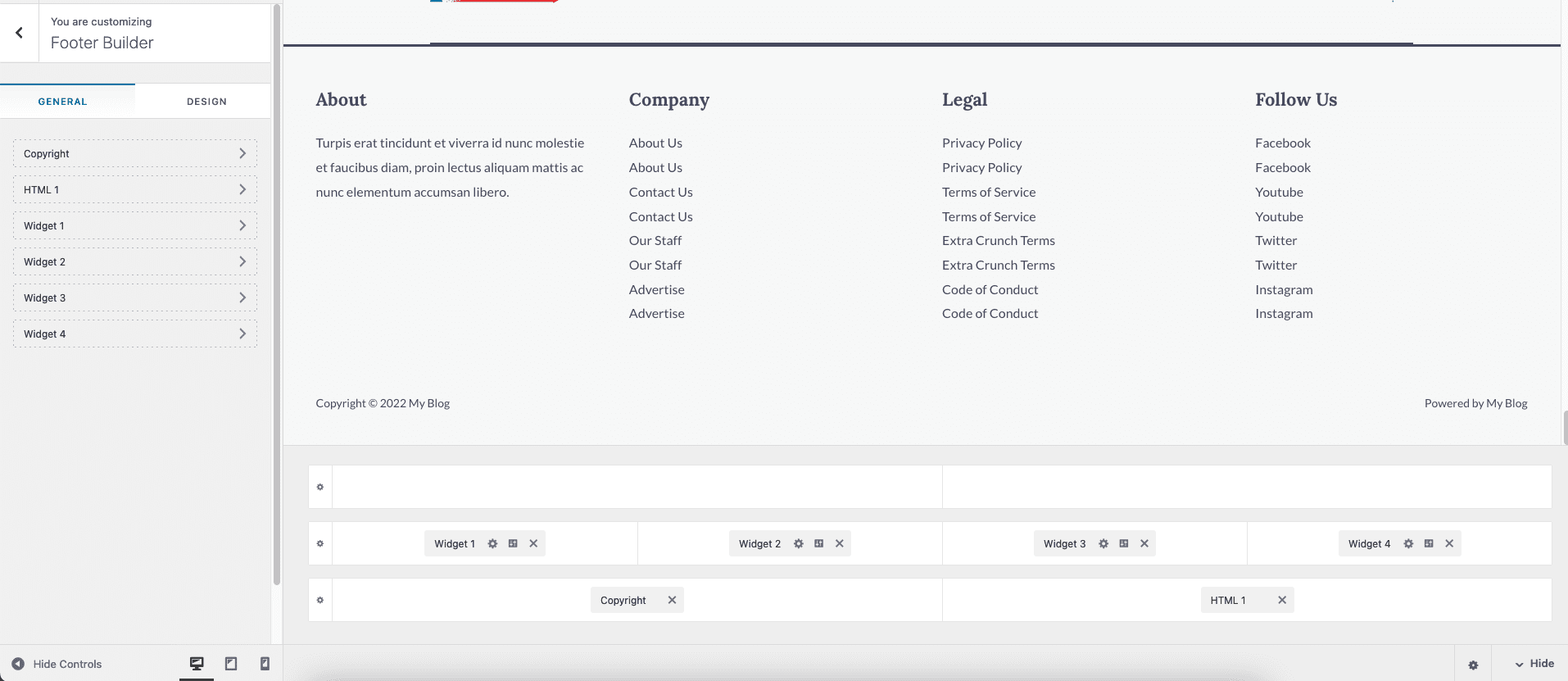Open first About Us footer link

(x=655, y=143)
